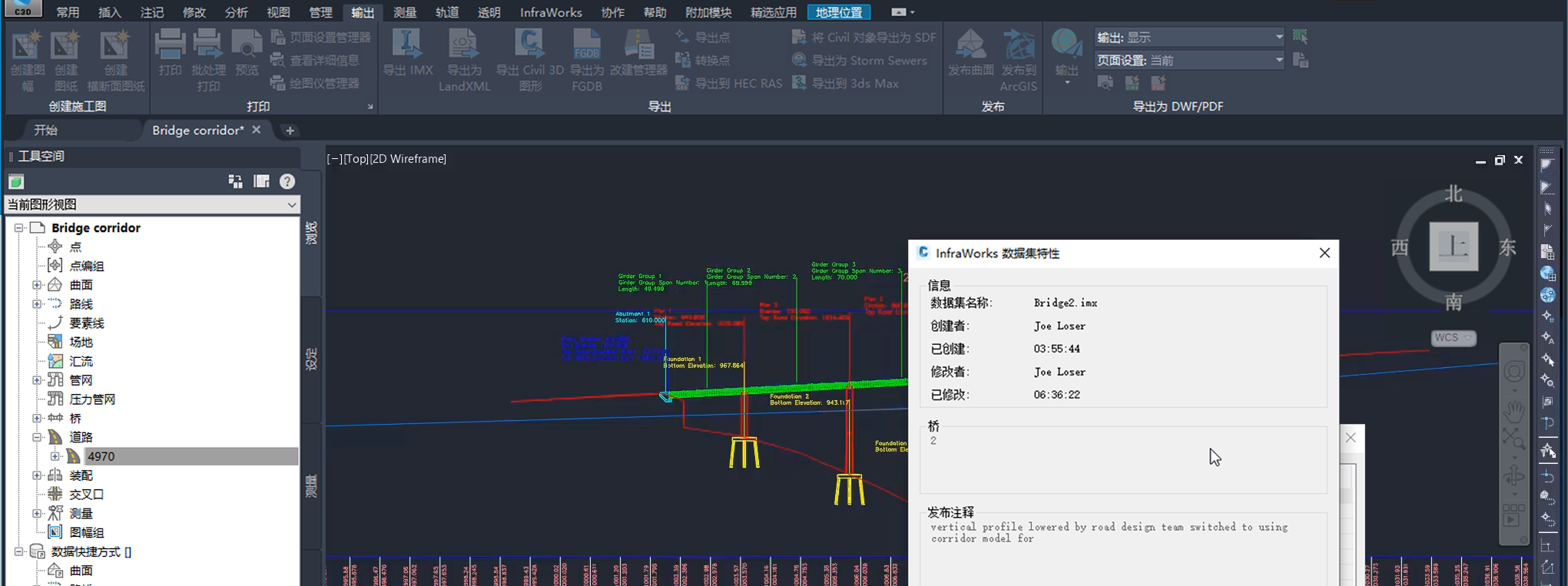Expand the 桥 tree node
This screenshot has height=586, width=1568.
pyautogui.click(x=37, y=419)
